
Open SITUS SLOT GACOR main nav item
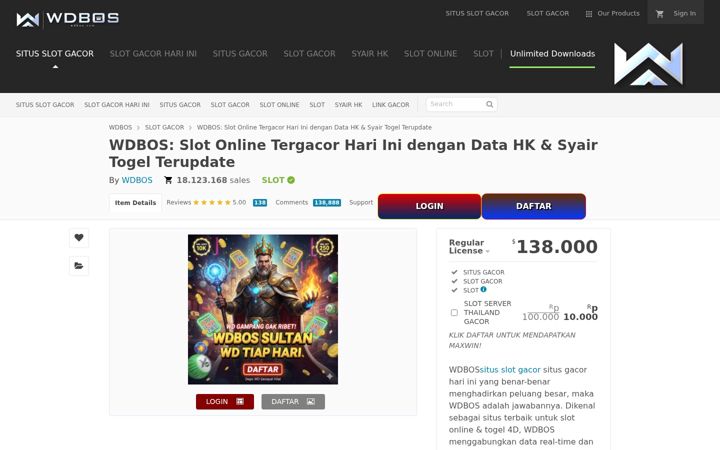[55, 54]
